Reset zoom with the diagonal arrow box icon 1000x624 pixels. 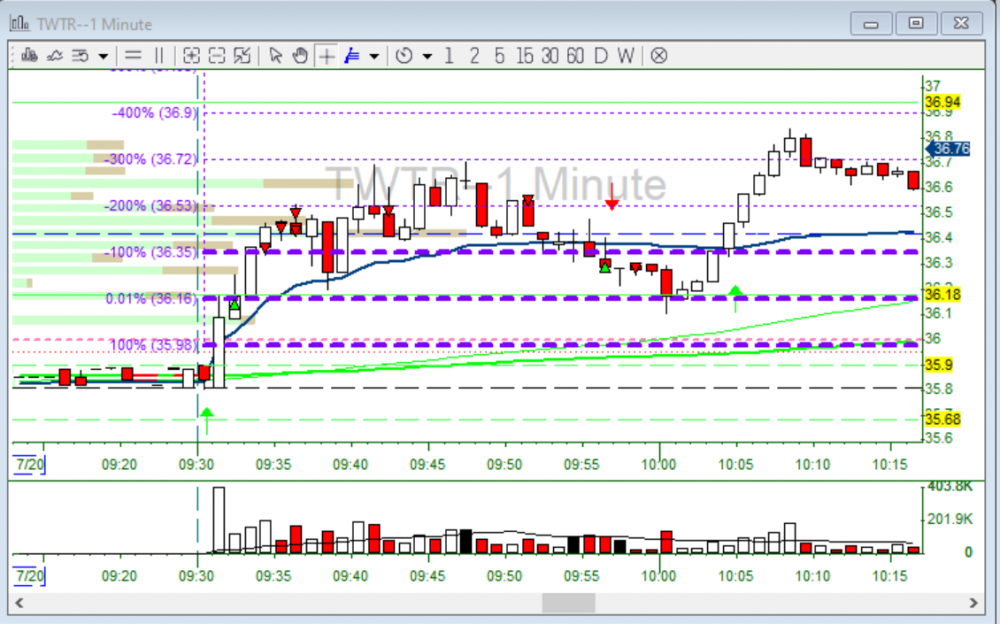point(241,56)
